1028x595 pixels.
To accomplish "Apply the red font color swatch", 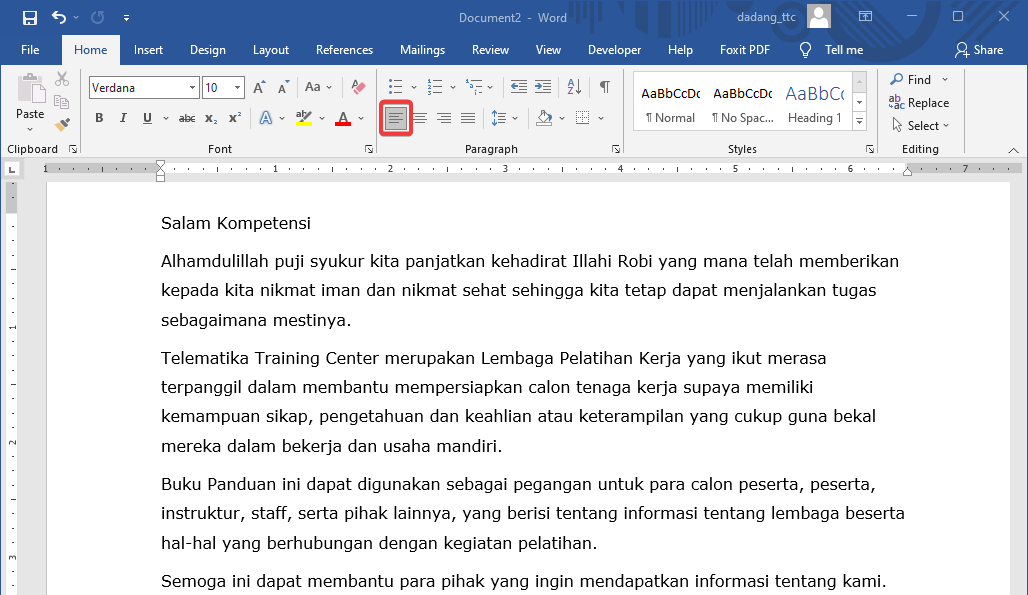I will 344,118.
